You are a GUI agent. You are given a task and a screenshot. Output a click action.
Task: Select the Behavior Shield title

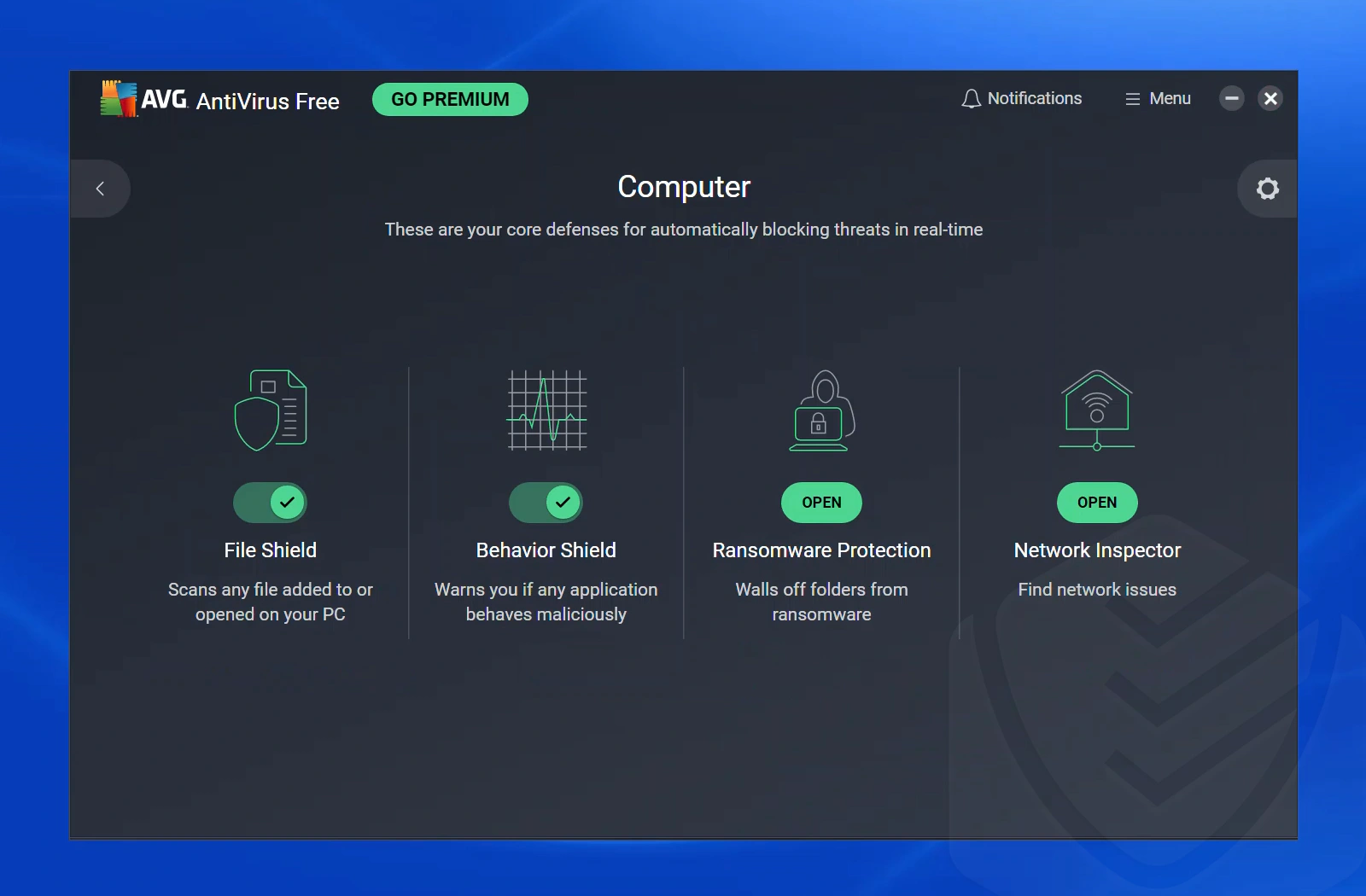(x=546, y=550)
